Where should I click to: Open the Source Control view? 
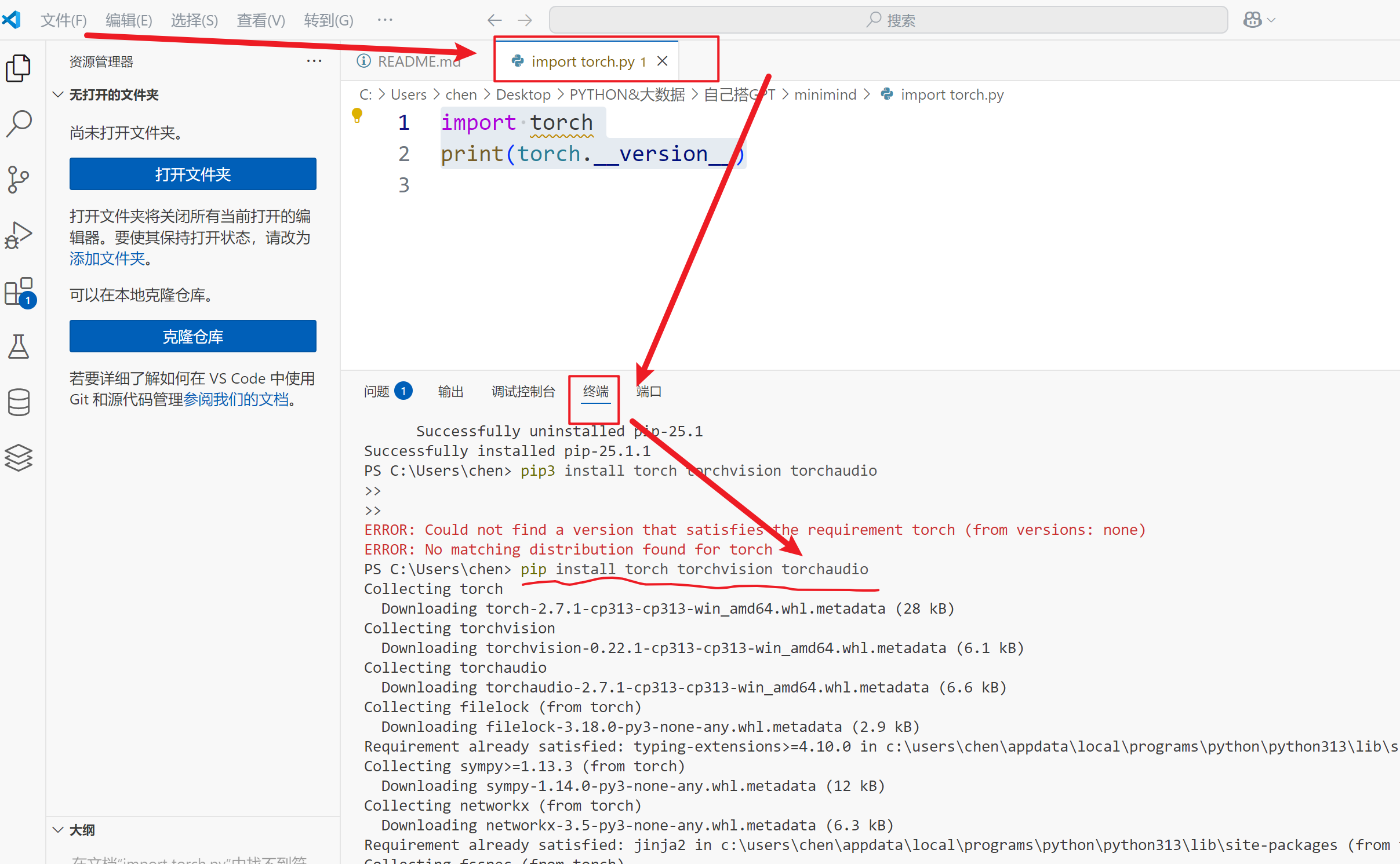19,179
